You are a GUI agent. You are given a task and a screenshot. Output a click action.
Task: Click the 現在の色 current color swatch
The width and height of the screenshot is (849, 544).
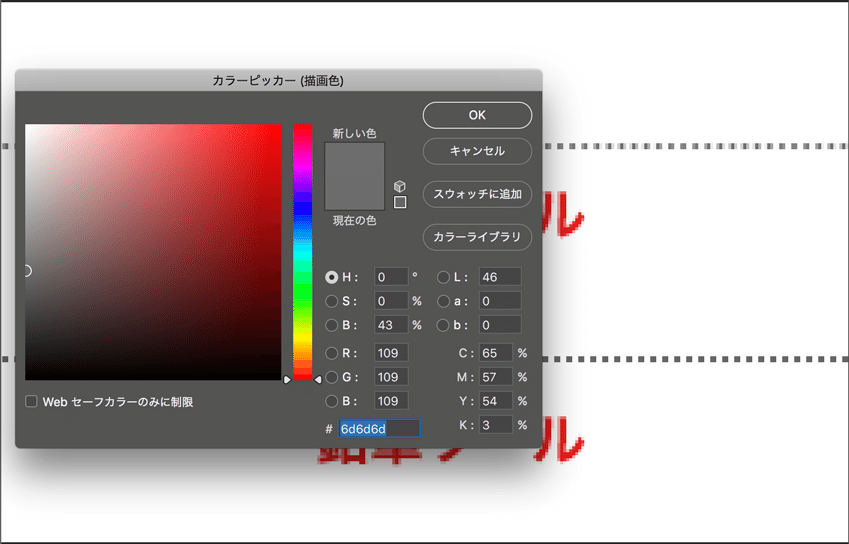[x=355, y=193]
